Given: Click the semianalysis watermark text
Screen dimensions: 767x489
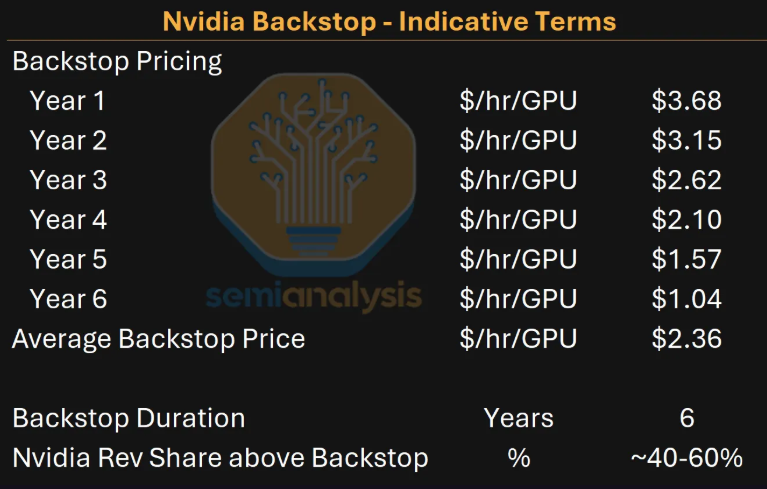Looking at the screenshot, I should click(314, 296).
